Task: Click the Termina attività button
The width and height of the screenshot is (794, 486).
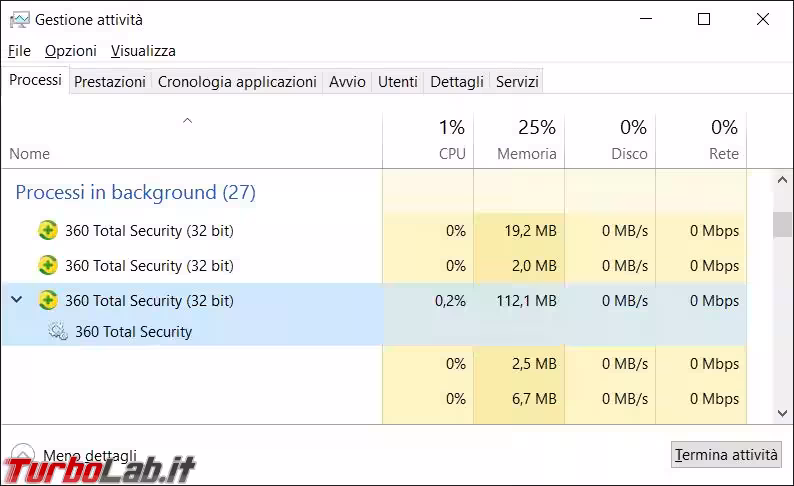Action: [x=726, y=455]
